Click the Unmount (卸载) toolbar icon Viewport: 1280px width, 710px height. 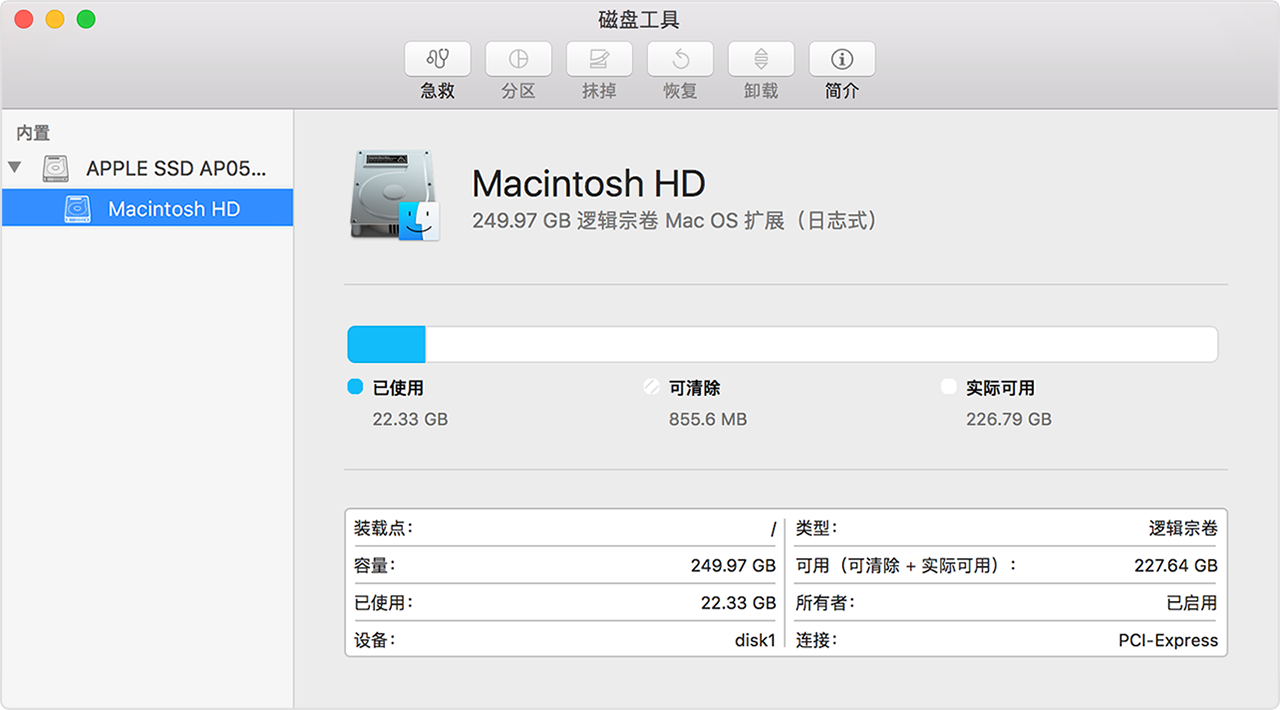(761, 59)
